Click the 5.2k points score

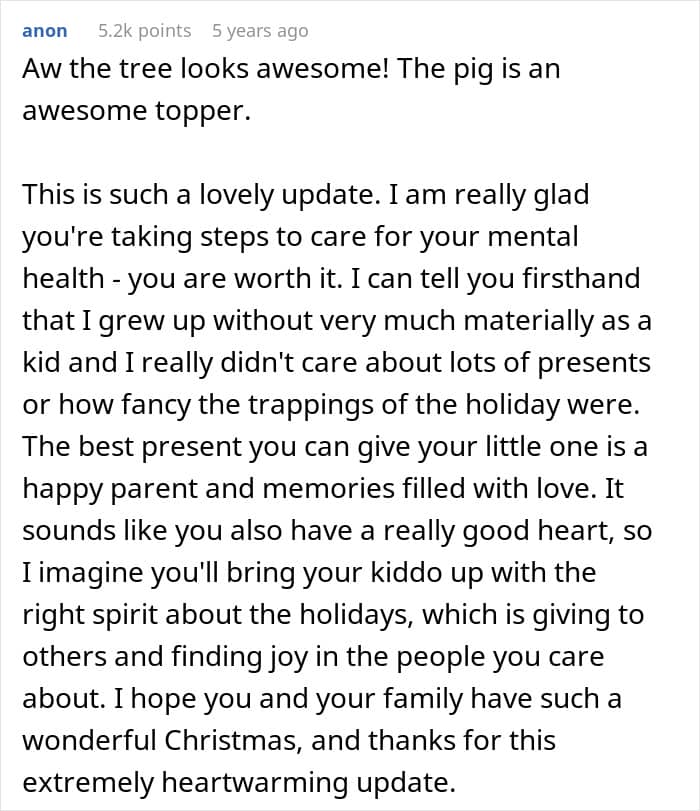pyautogui.click(x=144, y=31)
